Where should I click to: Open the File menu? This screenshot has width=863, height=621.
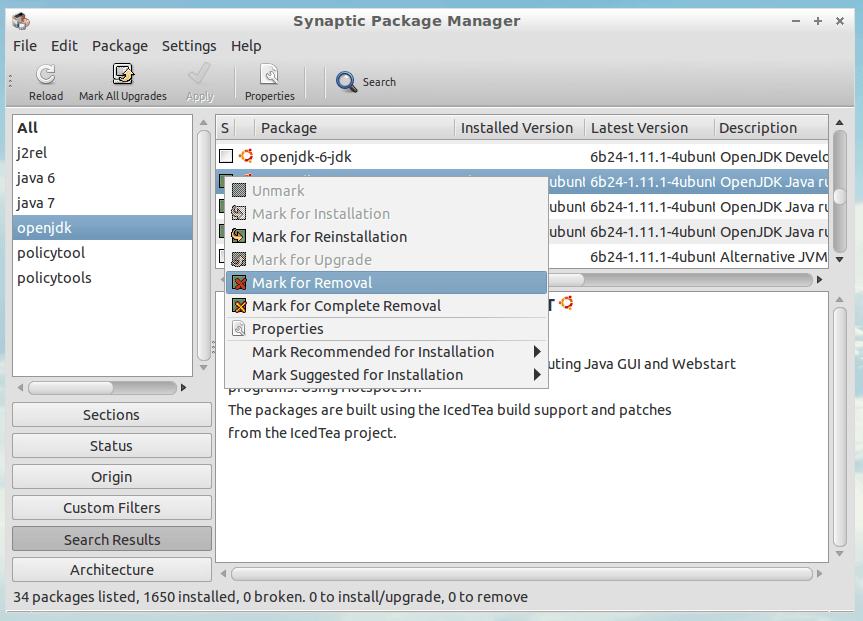pos(25,46)
